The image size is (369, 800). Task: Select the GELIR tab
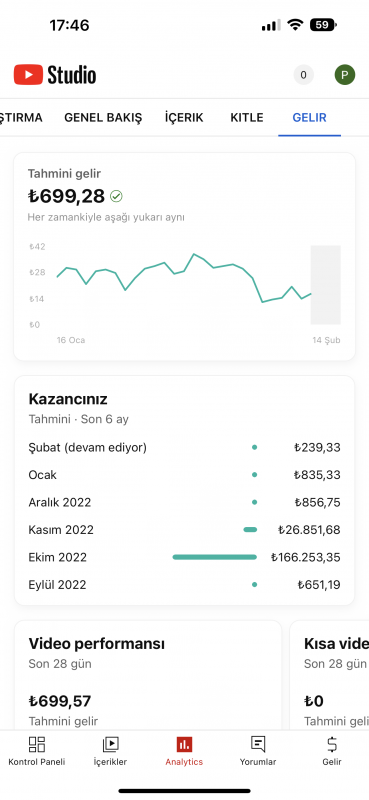coord(309,118)
